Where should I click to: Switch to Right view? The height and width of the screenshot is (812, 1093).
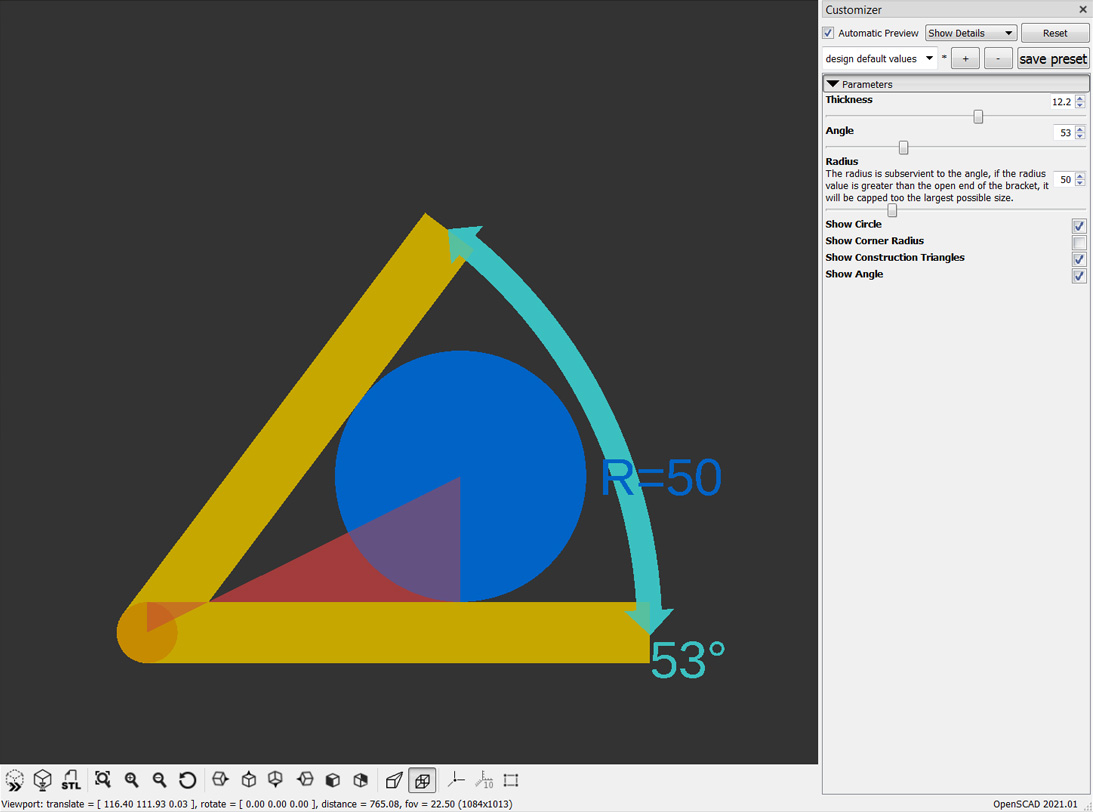[x=220, y=780]
